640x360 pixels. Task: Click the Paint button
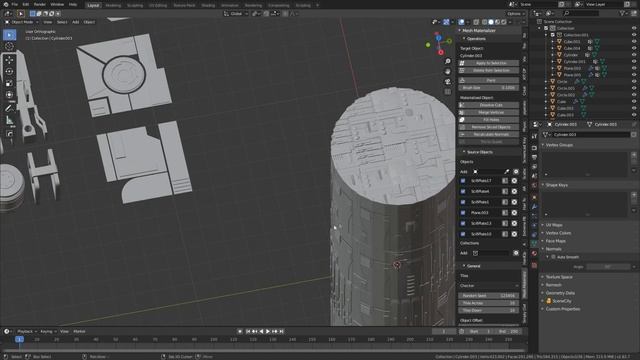coord(489,80)
